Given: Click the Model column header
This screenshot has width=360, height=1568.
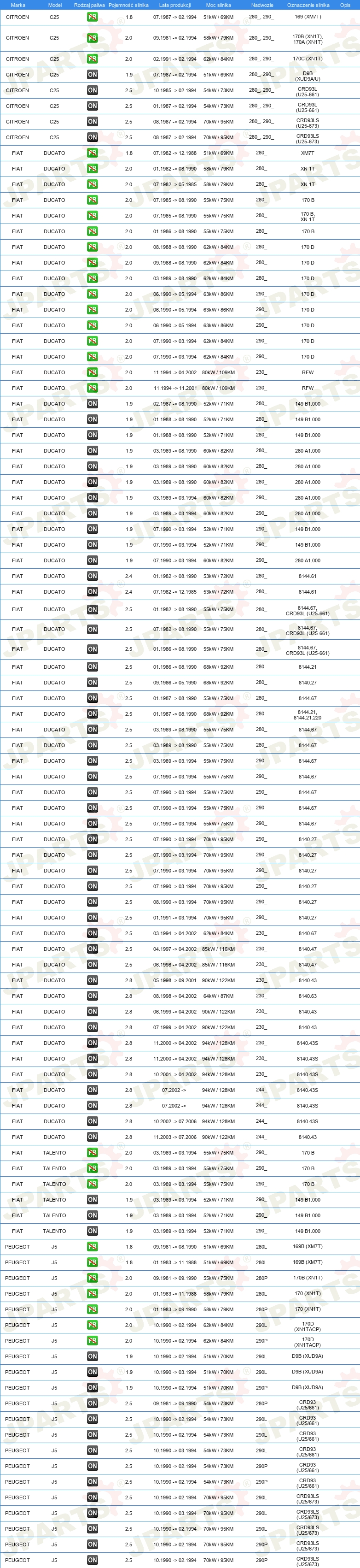Looking at the screenshot, I should tap(55, 5).
